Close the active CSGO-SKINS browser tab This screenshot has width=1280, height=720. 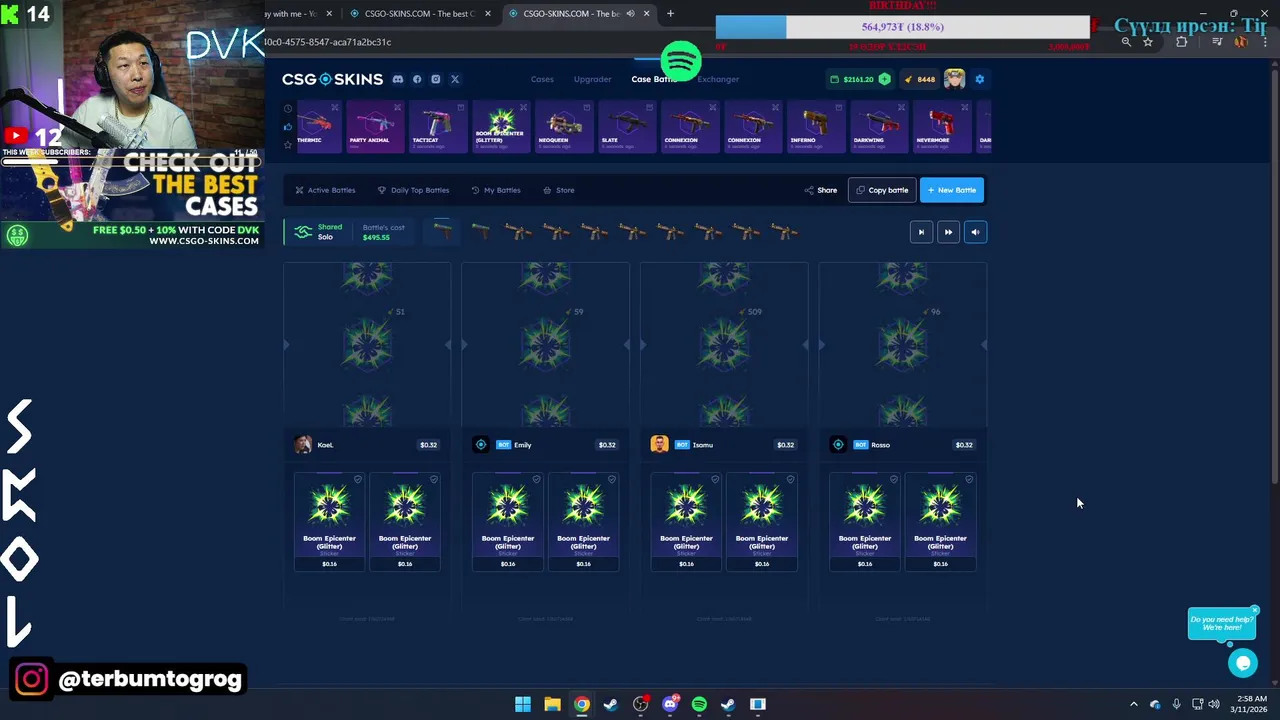point(646,13)
